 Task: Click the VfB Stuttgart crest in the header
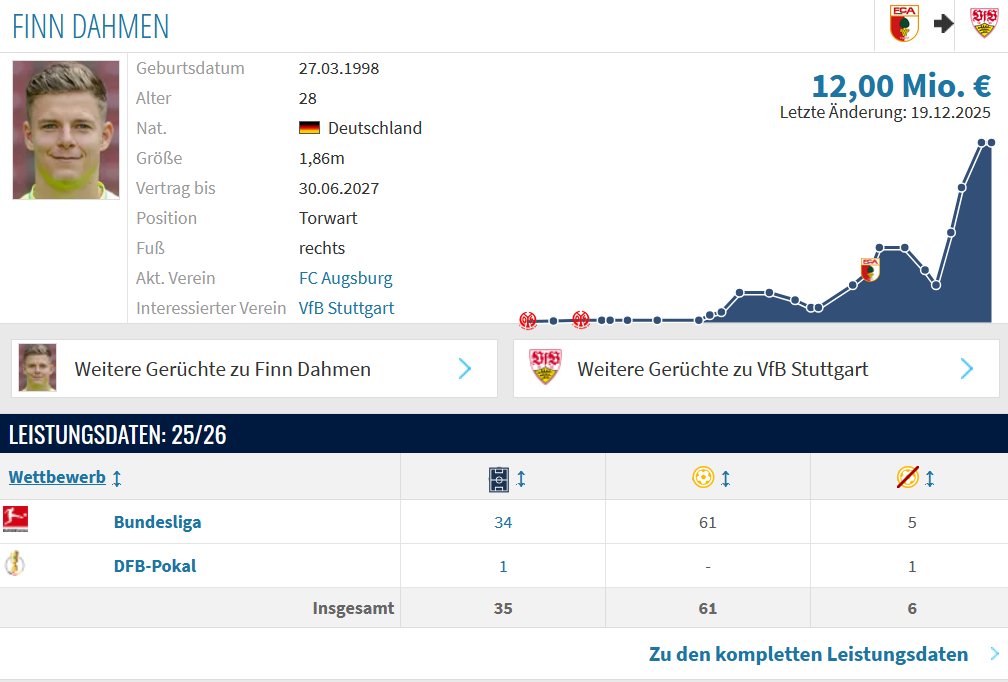pos(984,23)
